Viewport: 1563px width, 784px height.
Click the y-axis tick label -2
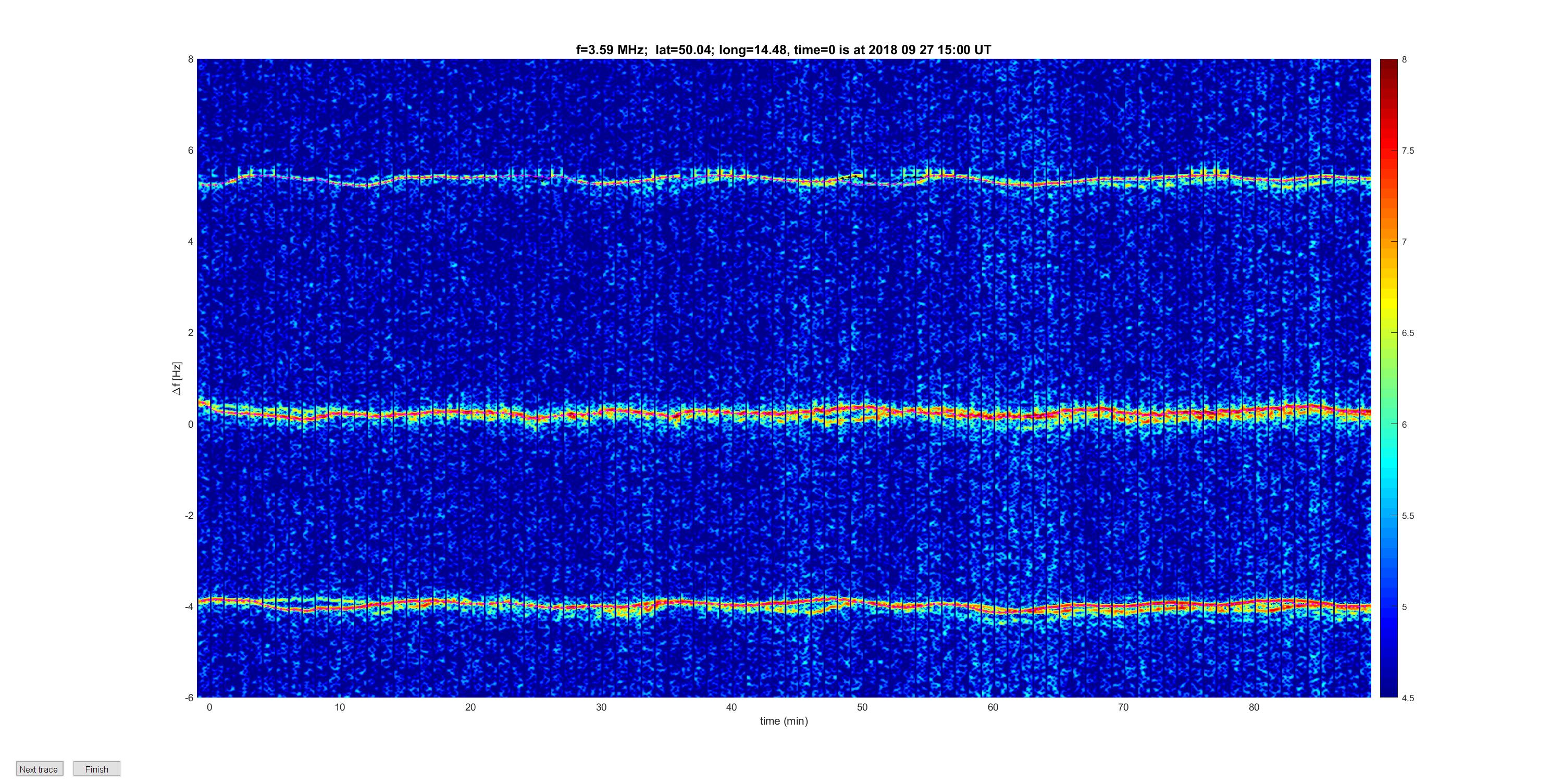pos(189,515)
